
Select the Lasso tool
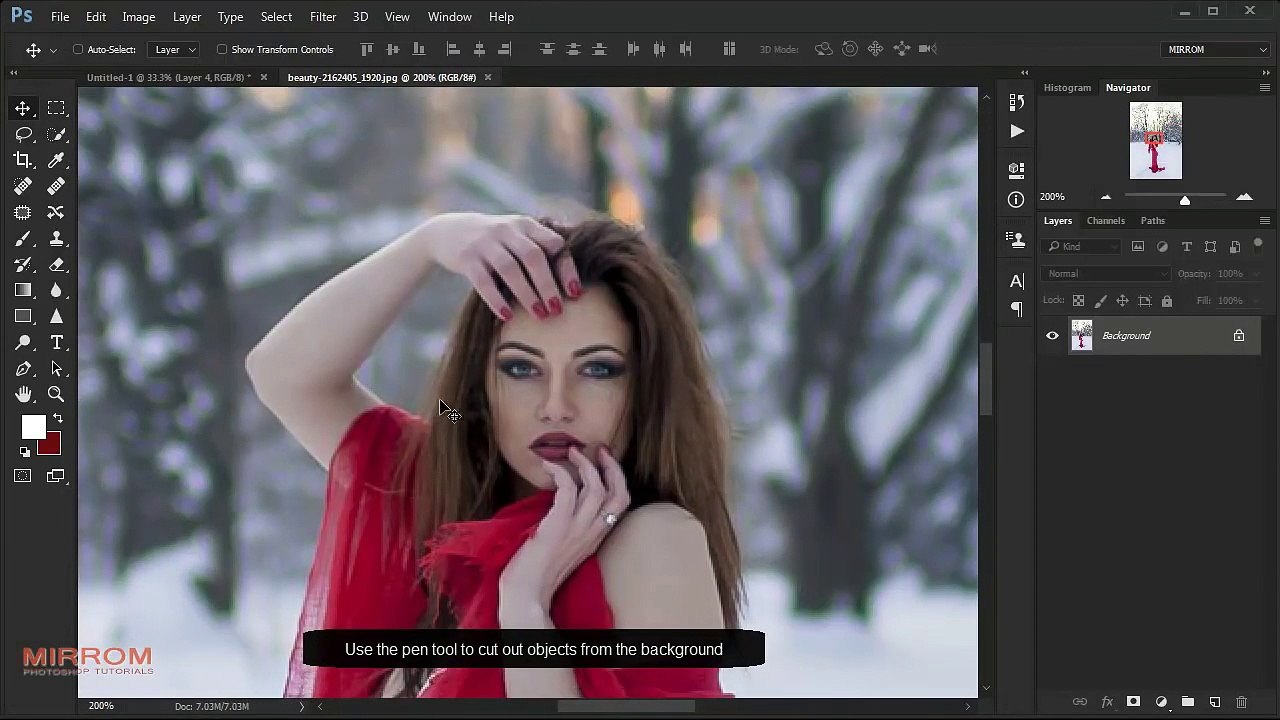[23, 134]
